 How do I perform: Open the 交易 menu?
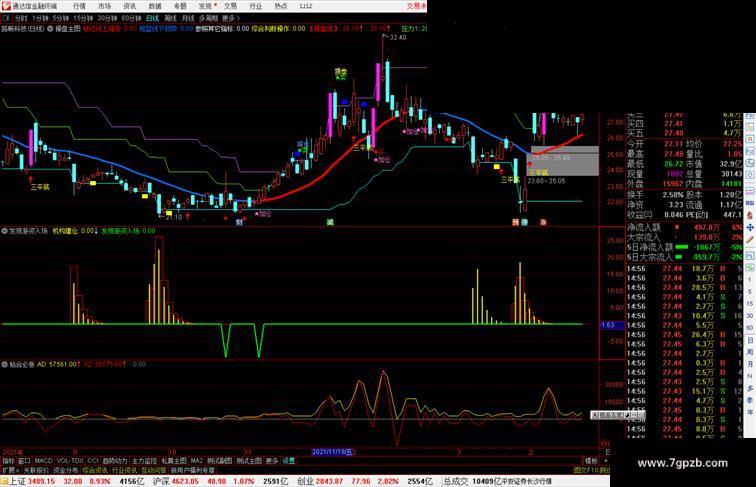(x=230, y=6)
